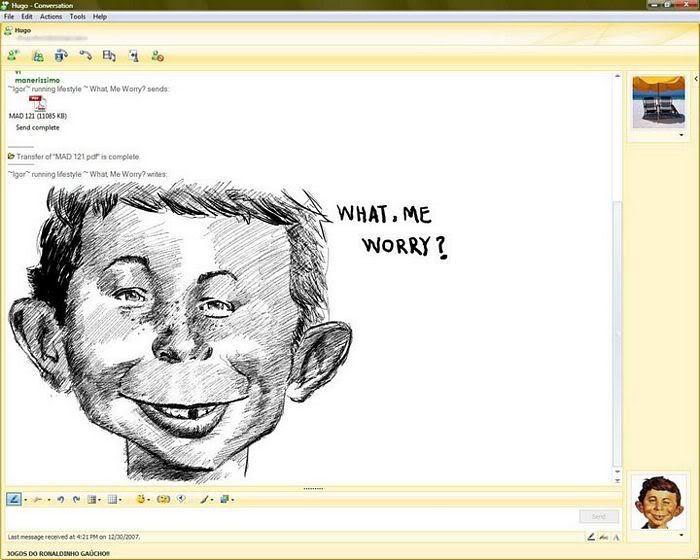Open the eraser size dropdown arrow
Image resolution: width=700 pixels, height=560 pixels.
[x=49, y=500]
